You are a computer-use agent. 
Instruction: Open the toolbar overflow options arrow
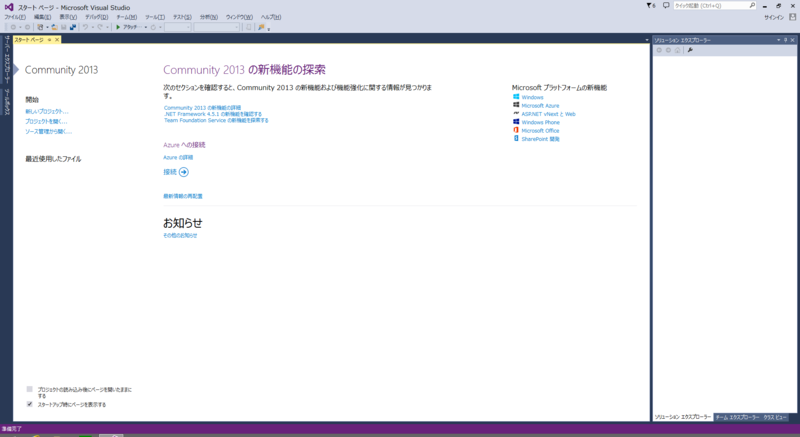[268, 29]
